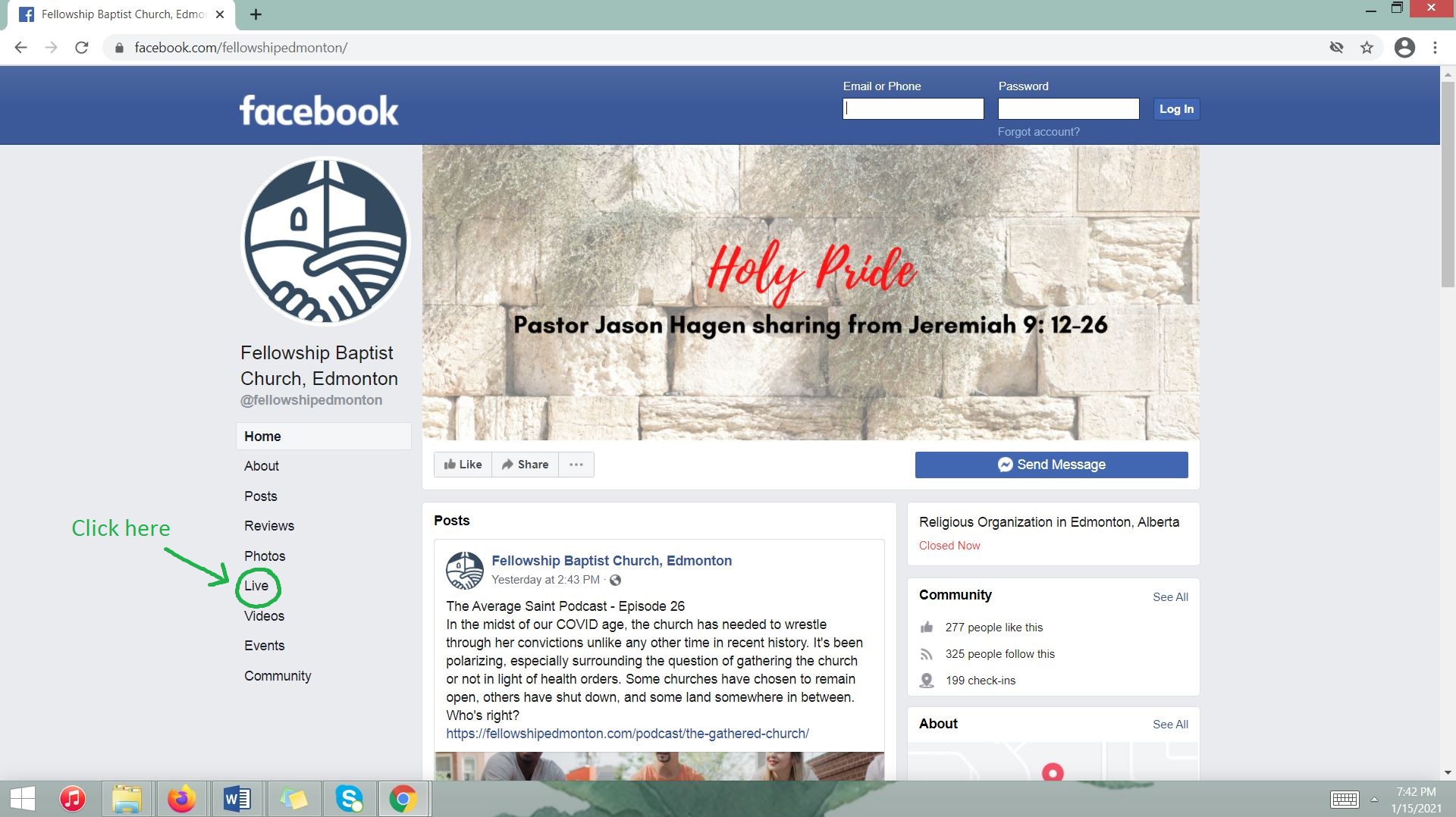The height and width of the screenshot is (817, 1456).
Task: Expand the hidden system tray icons arrow
Action: coord(1373,800)
